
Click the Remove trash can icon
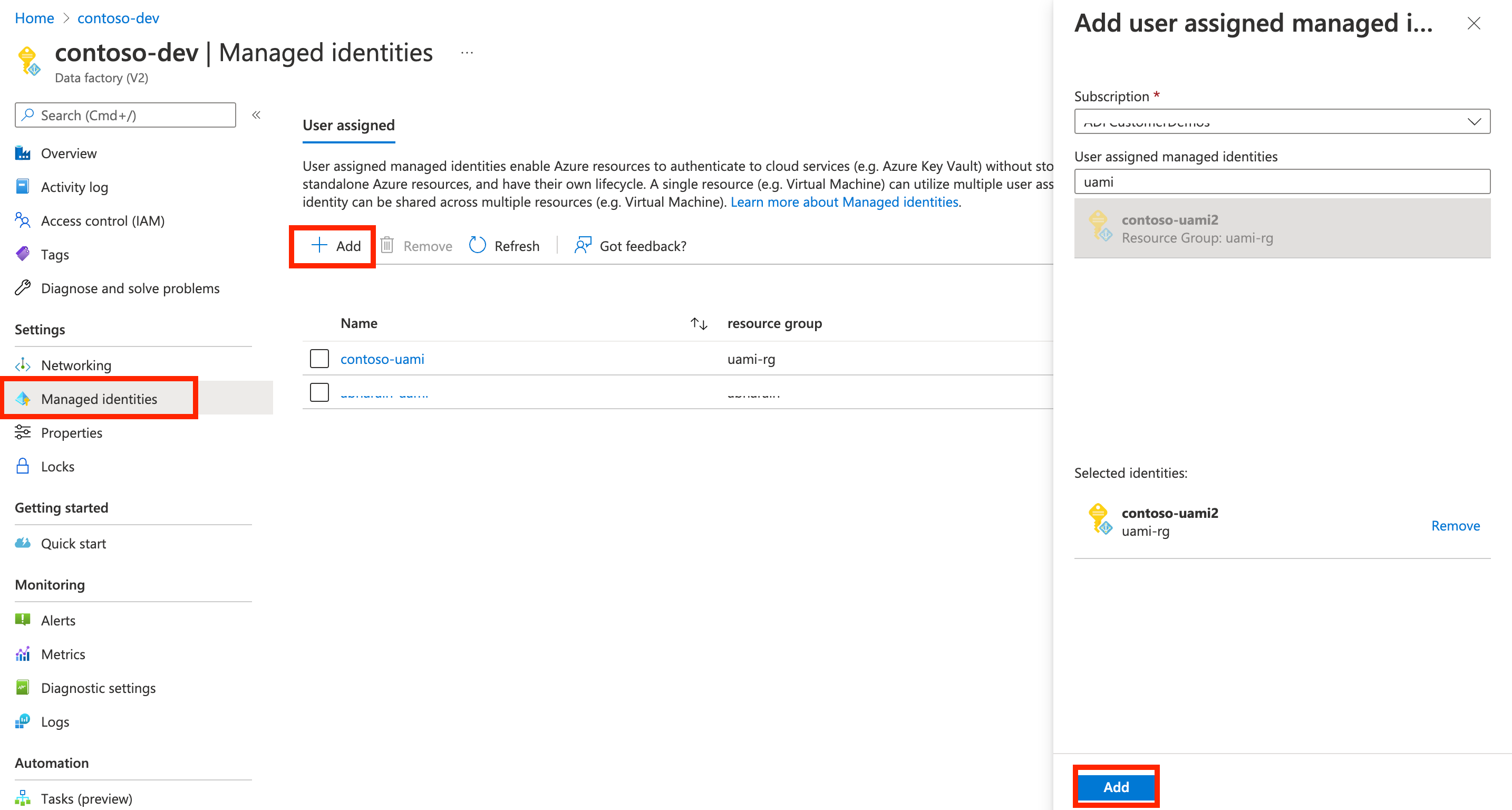[x=387, y=245]
